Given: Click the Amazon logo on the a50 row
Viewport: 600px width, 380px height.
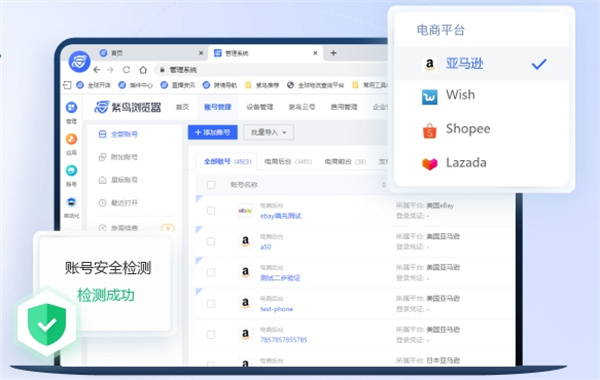Looking at the screenshot, I should coord(245,241).
